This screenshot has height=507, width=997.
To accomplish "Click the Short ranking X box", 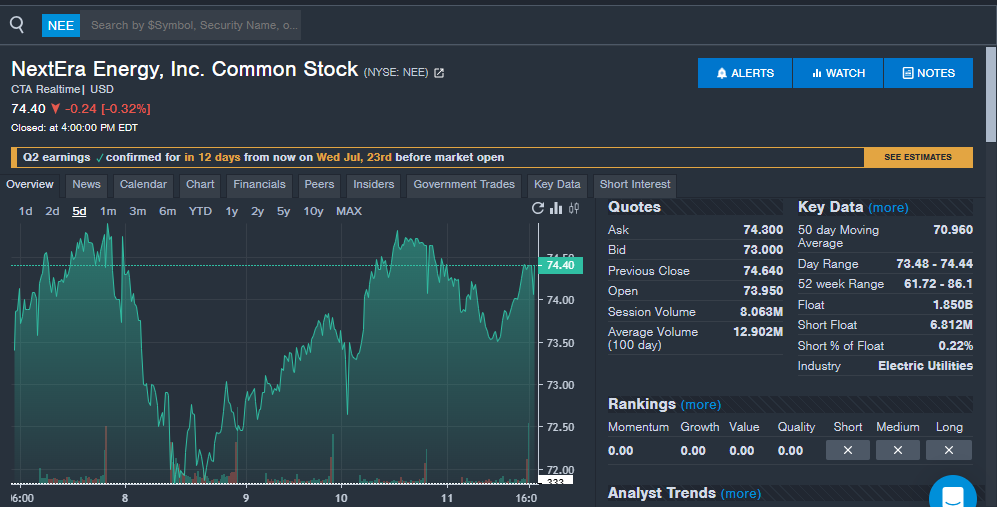I will point(848,450).
